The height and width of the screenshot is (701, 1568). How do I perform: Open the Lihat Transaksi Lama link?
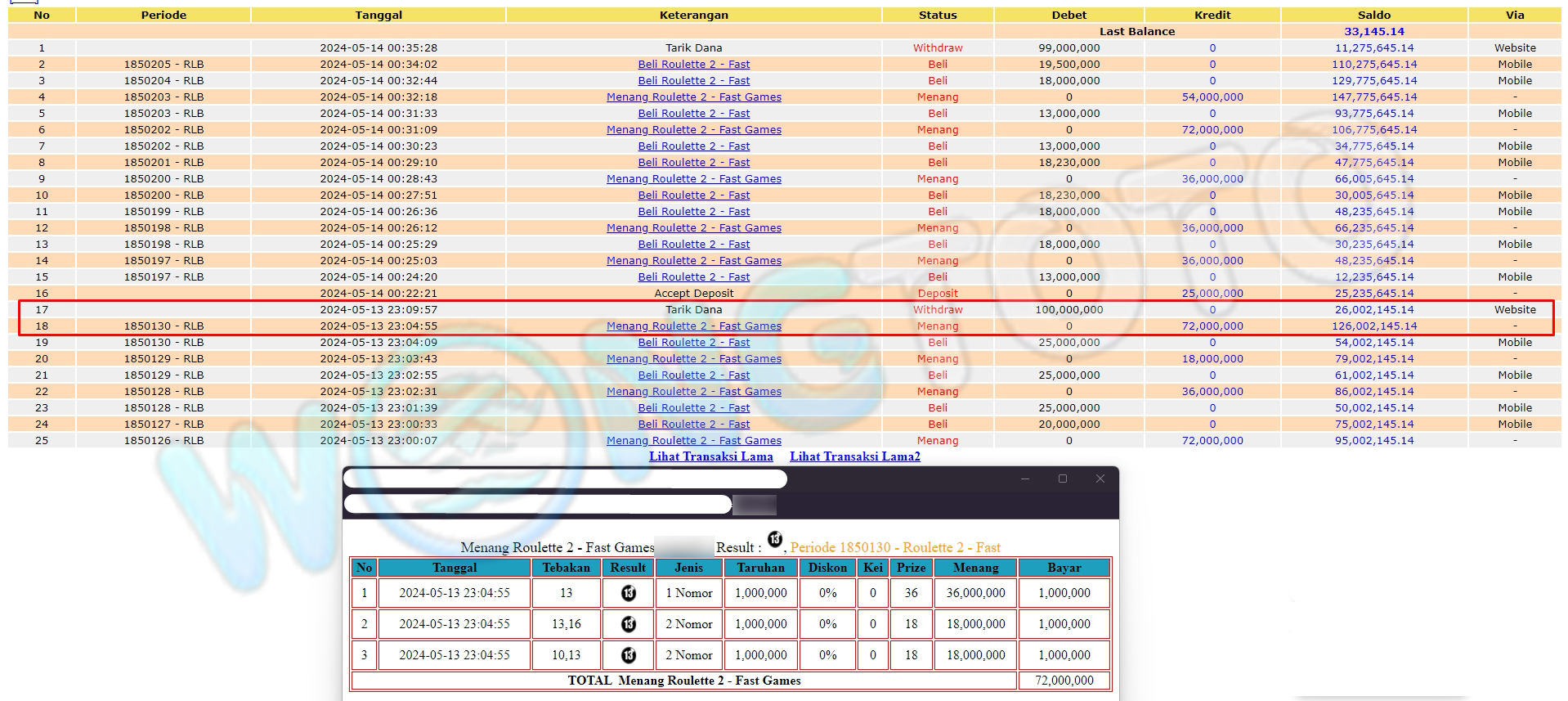[710, 456]
